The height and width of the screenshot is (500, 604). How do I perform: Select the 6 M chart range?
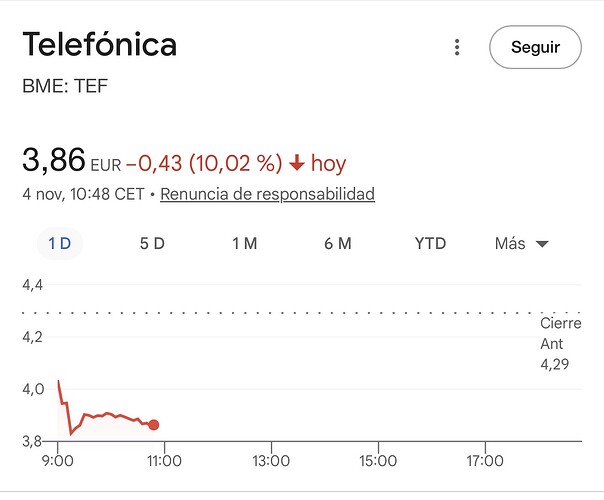pos(338,244)
